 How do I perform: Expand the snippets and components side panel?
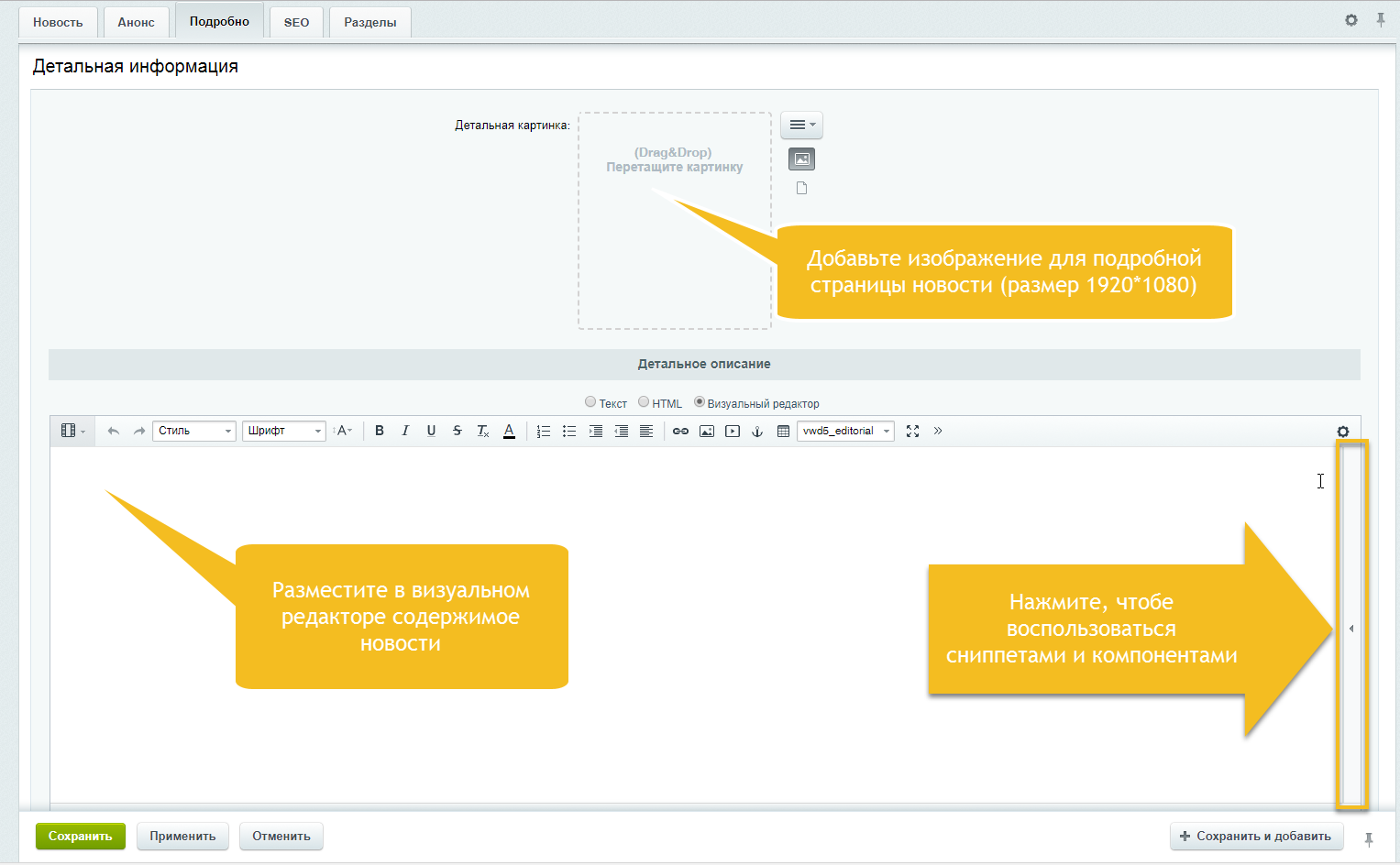pyautogui.click(x=1351, y=629)
